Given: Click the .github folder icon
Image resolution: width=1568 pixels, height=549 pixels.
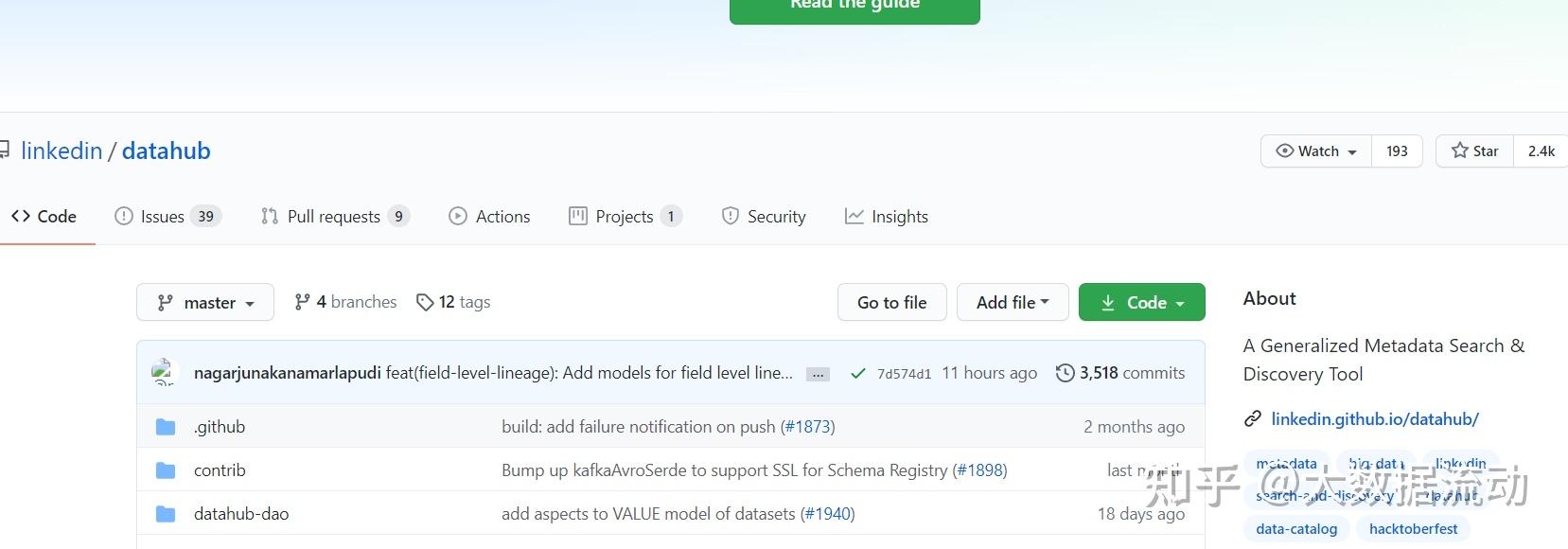Looking at the screenshot, I should (x=166, y=427).
